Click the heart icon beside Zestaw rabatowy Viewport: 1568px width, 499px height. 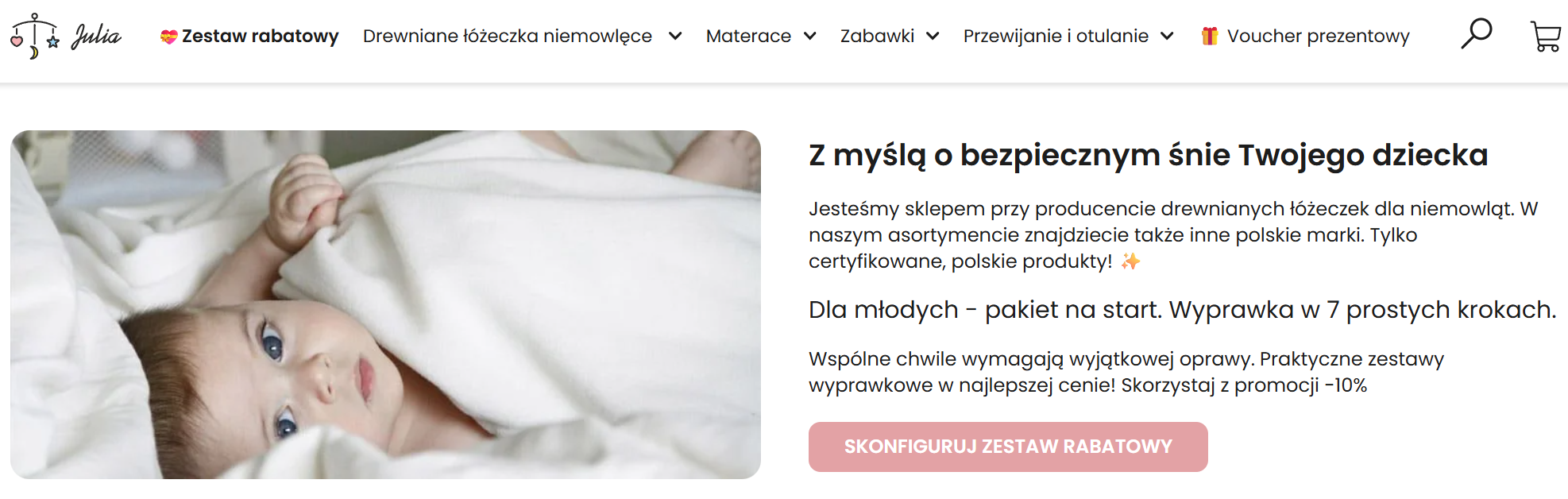tap(168, 37)
